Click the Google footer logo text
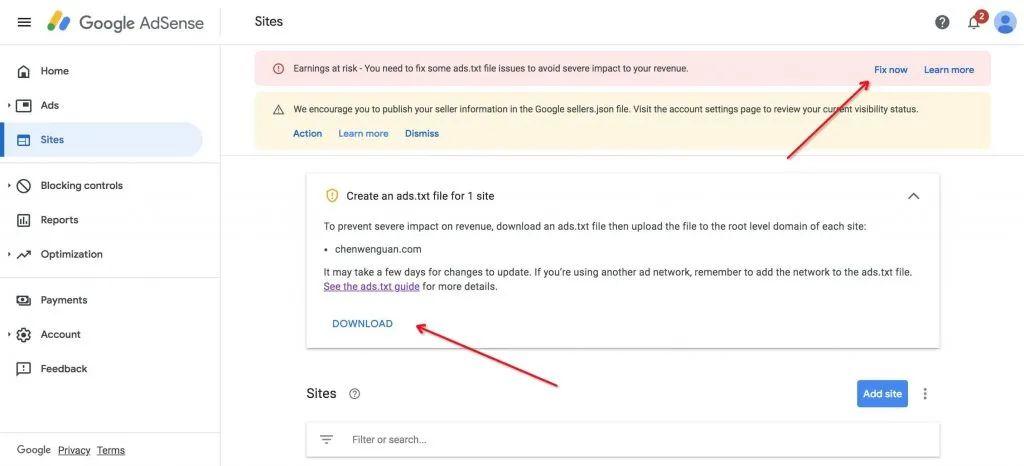This screenshot has height=466, width=1024. (34, 450)
